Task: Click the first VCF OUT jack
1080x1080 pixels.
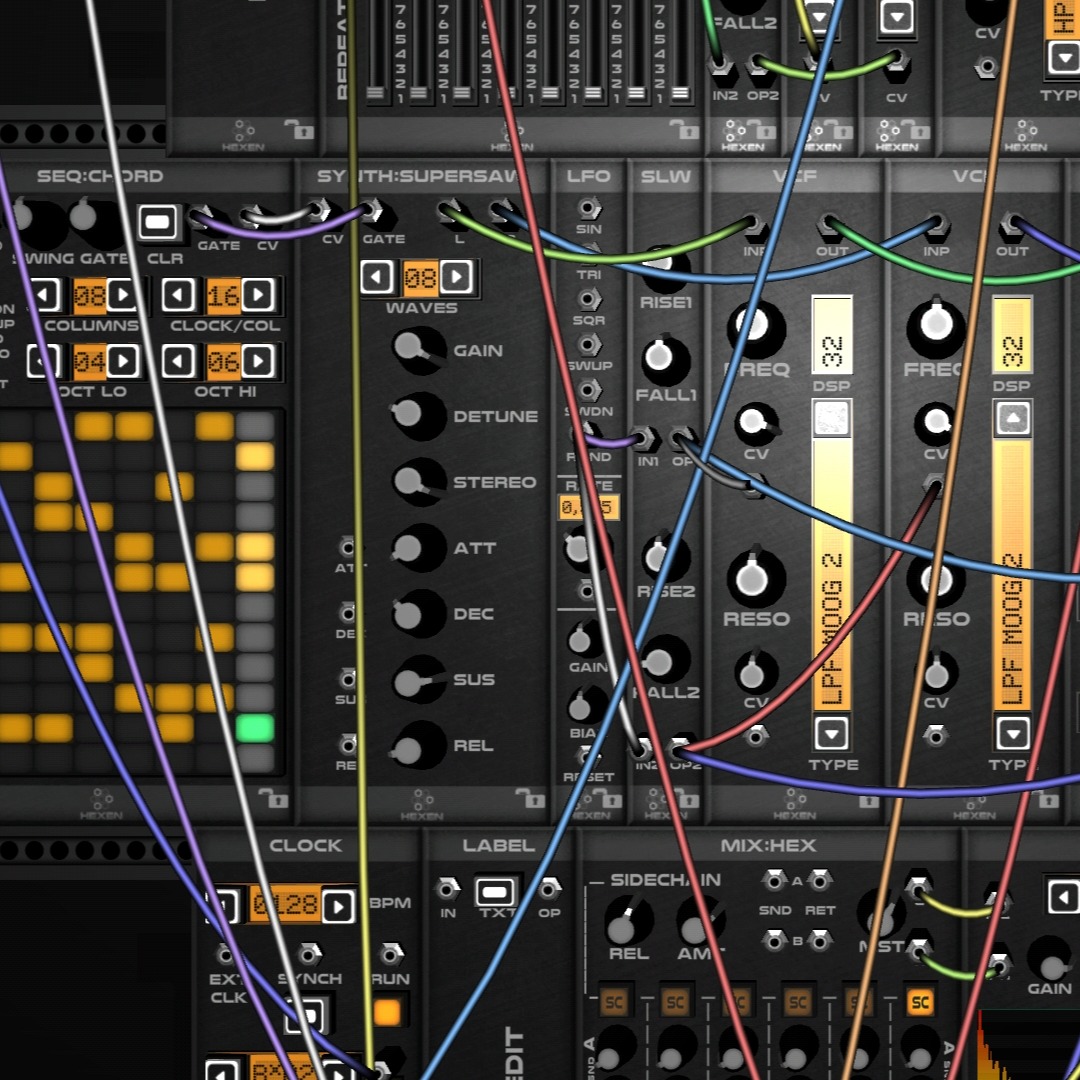Action: [x=829, y=224]
